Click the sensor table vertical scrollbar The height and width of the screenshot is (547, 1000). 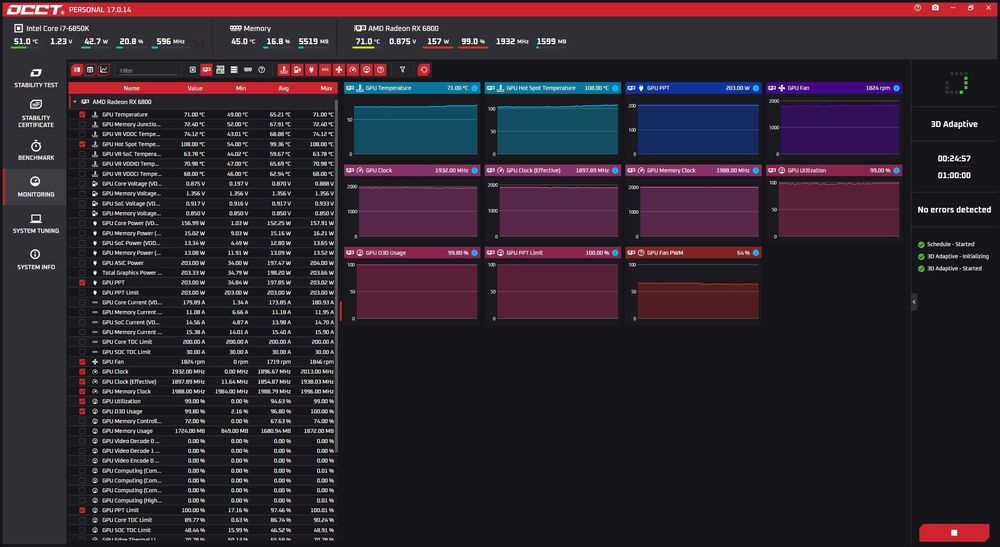[336, 274]
